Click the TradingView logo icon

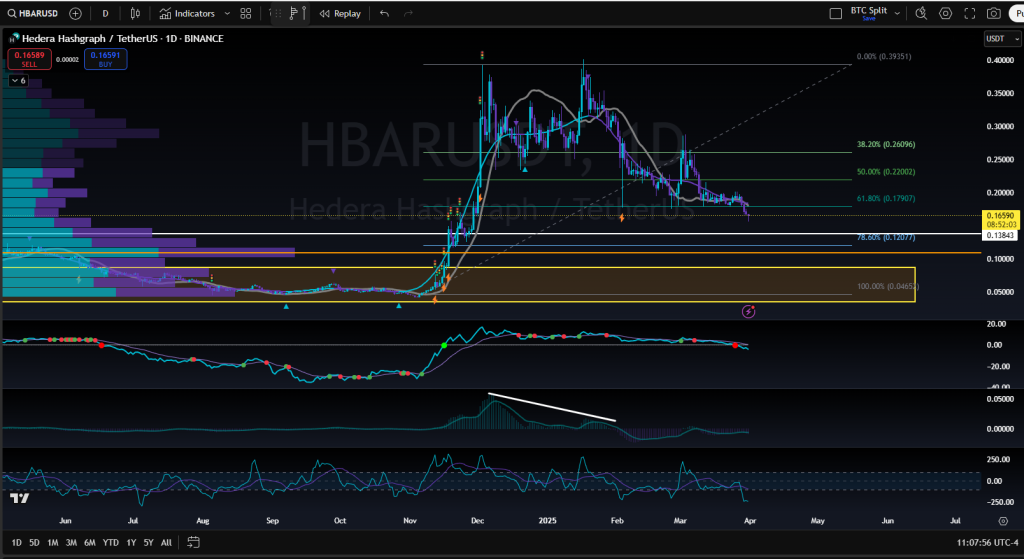[x=20, y=498]
